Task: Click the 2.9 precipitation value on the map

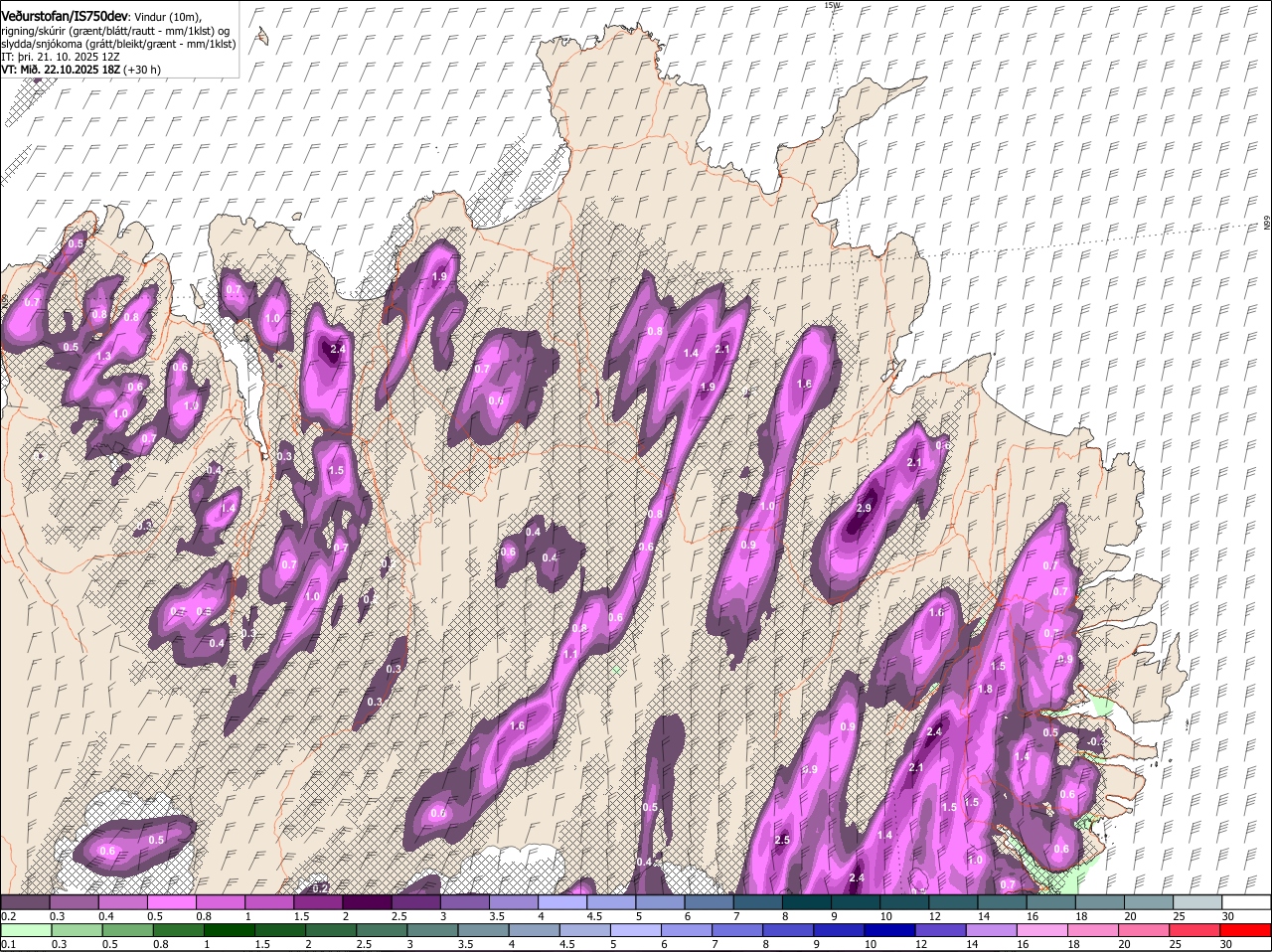Action: tap(864, 508)
